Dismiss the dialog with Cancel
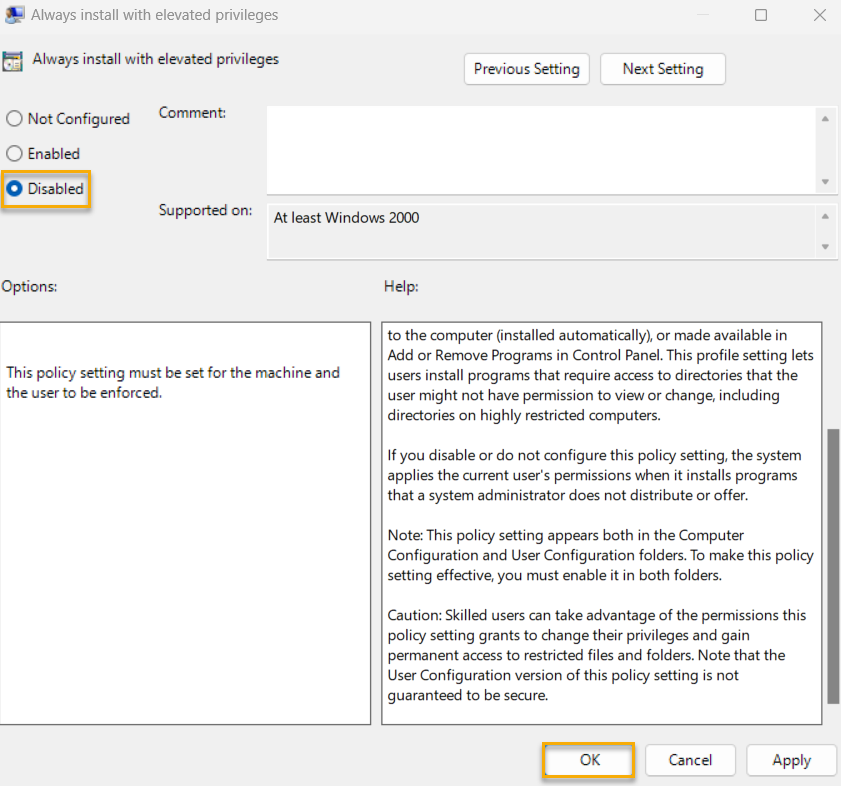The height and width of the screenshot is (786, 841). 690,760
